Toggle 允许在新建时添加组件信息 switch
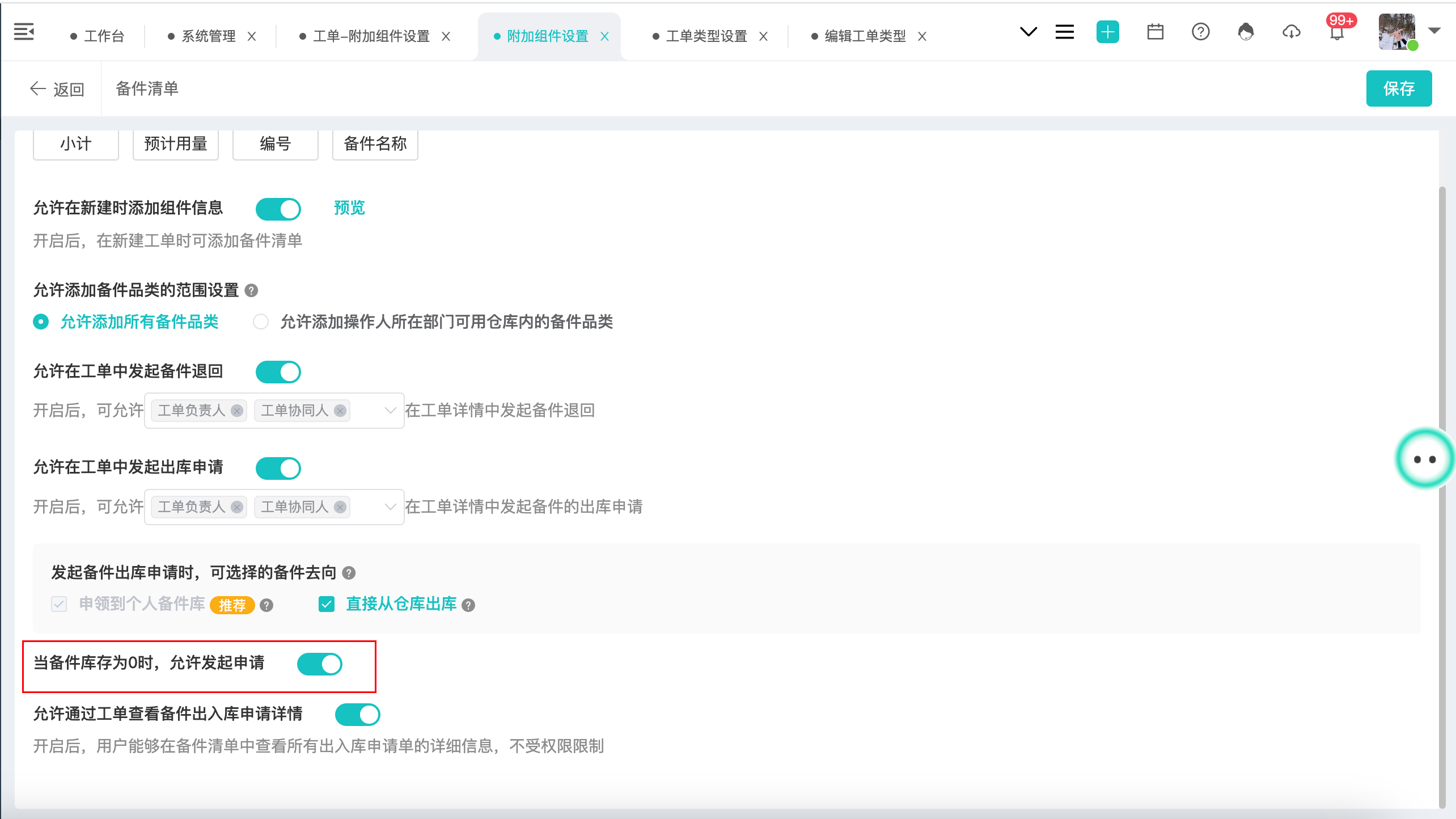Screen dimensions: 1456x819 click(x=278, y=209)
